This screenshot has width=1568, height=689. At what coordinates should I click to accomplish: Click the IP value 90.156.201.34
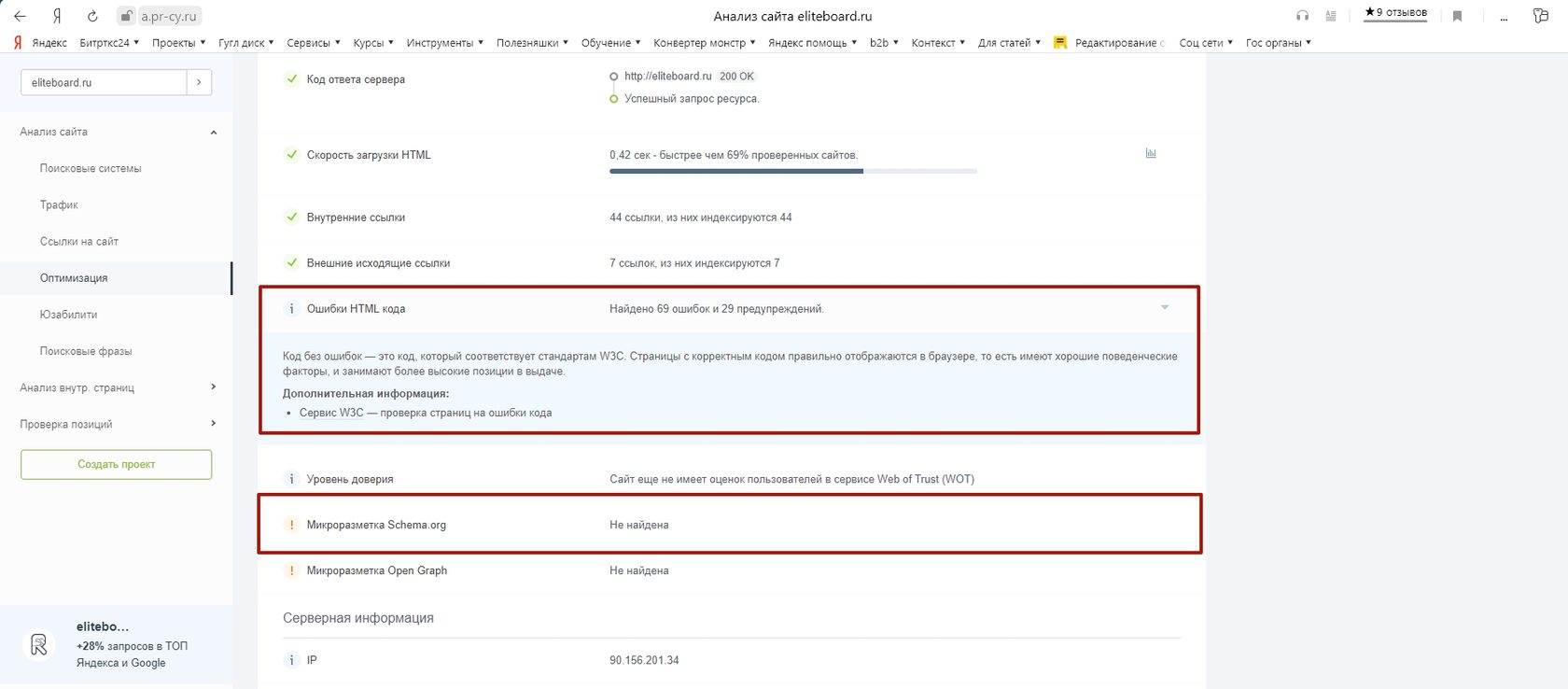(x=644, y=660)
